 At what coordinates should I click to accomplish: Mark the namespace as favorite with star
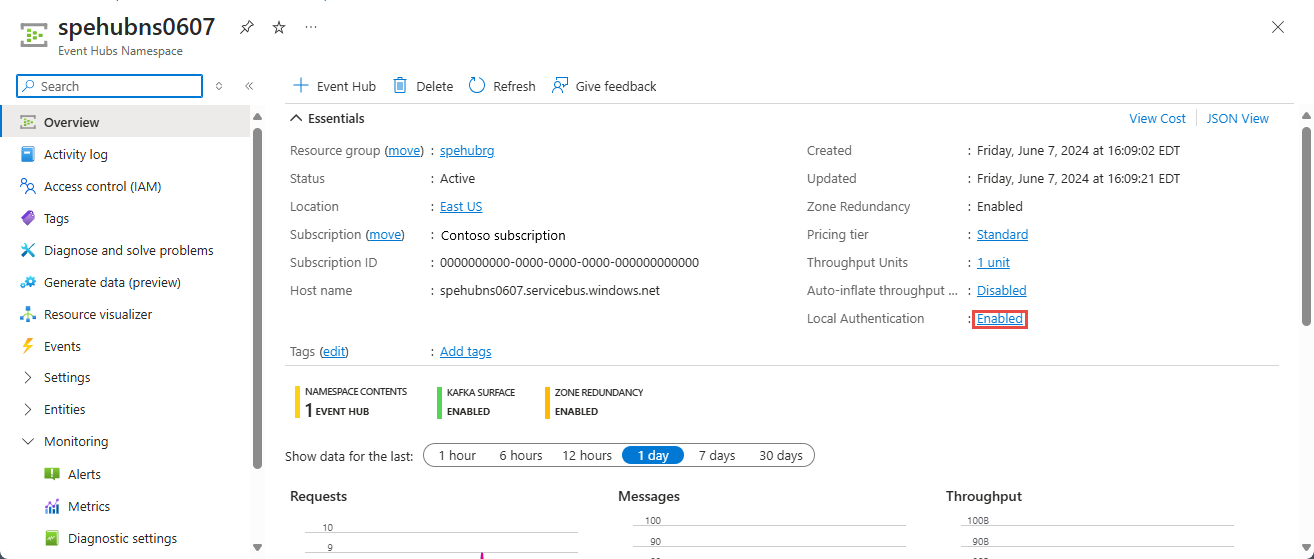point(279,28)
